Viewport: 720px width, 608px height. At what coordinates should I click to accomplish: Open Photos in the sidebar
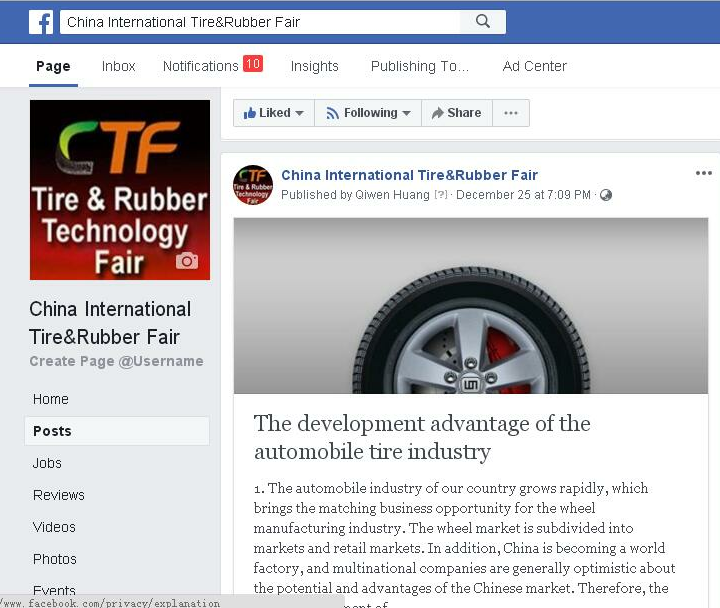pos(55,559)
